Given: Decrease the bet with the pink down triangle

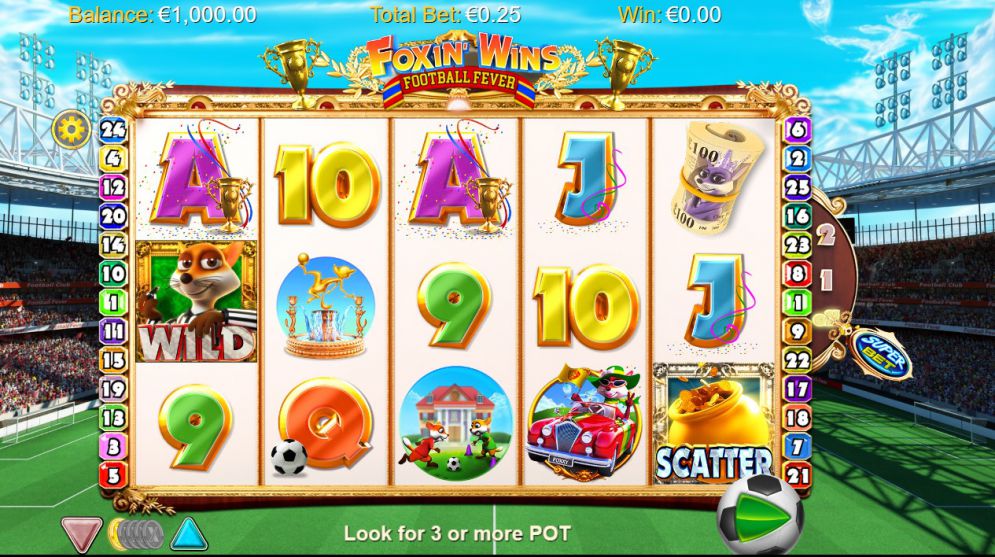Looking at the screenshot, I should pyautogui.click(x=82, y=534).
